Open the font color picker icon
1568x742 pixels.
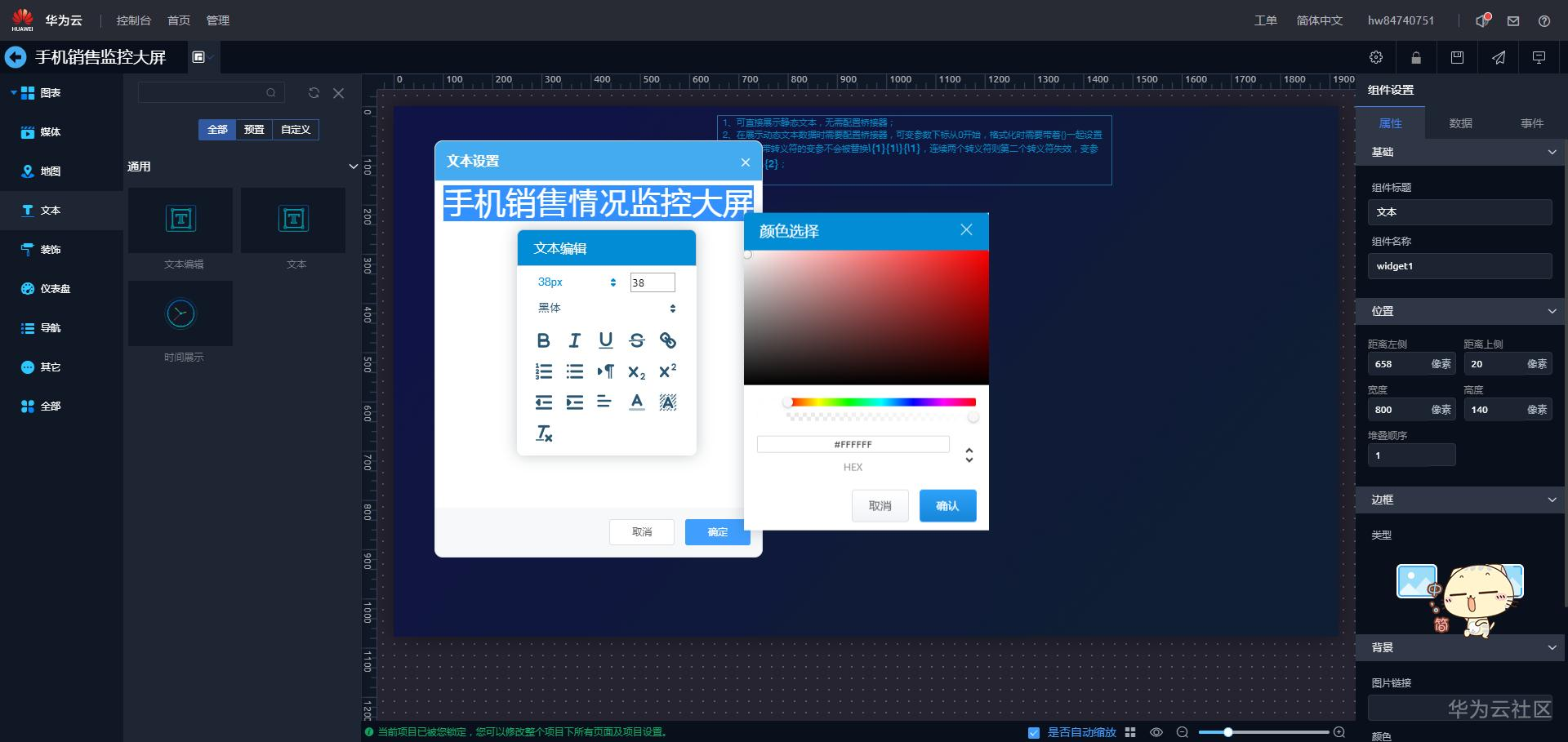tap(637, 402)
